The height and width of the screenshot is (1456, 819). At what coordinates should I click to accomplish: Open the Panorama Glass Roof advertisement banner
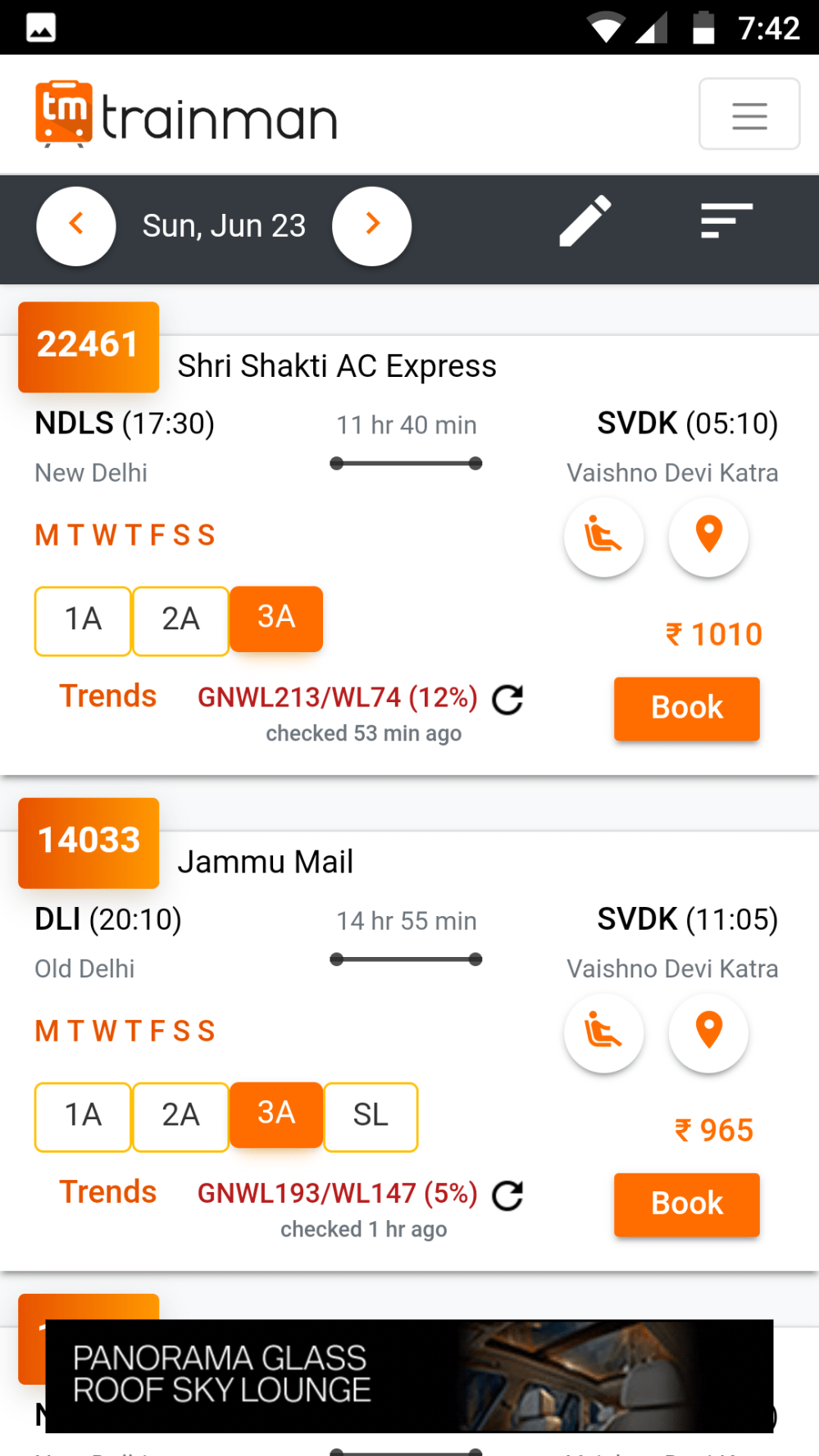[409, 1376]
